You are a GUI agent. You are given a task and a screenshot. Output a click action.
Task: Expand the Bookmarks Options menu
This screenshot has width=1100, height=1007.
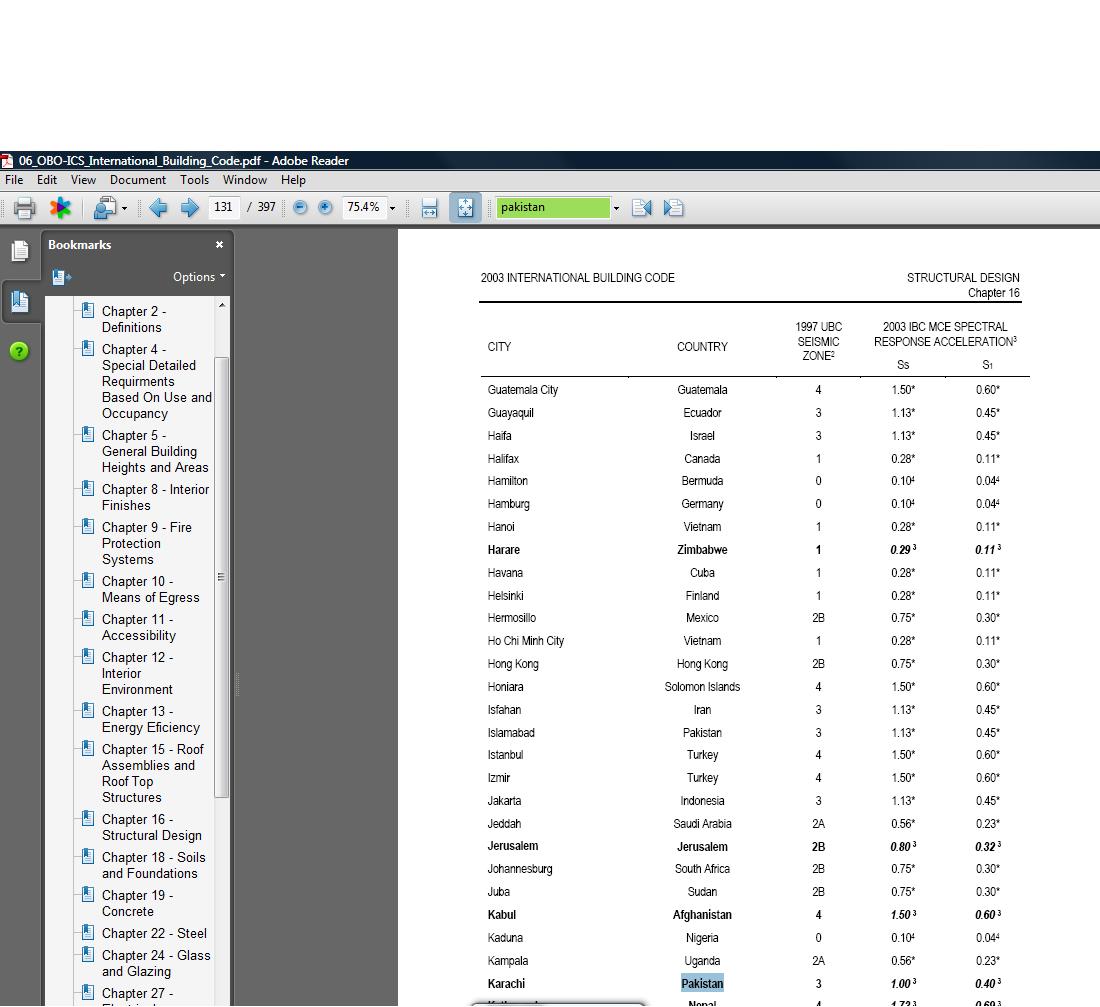[199, 277]
